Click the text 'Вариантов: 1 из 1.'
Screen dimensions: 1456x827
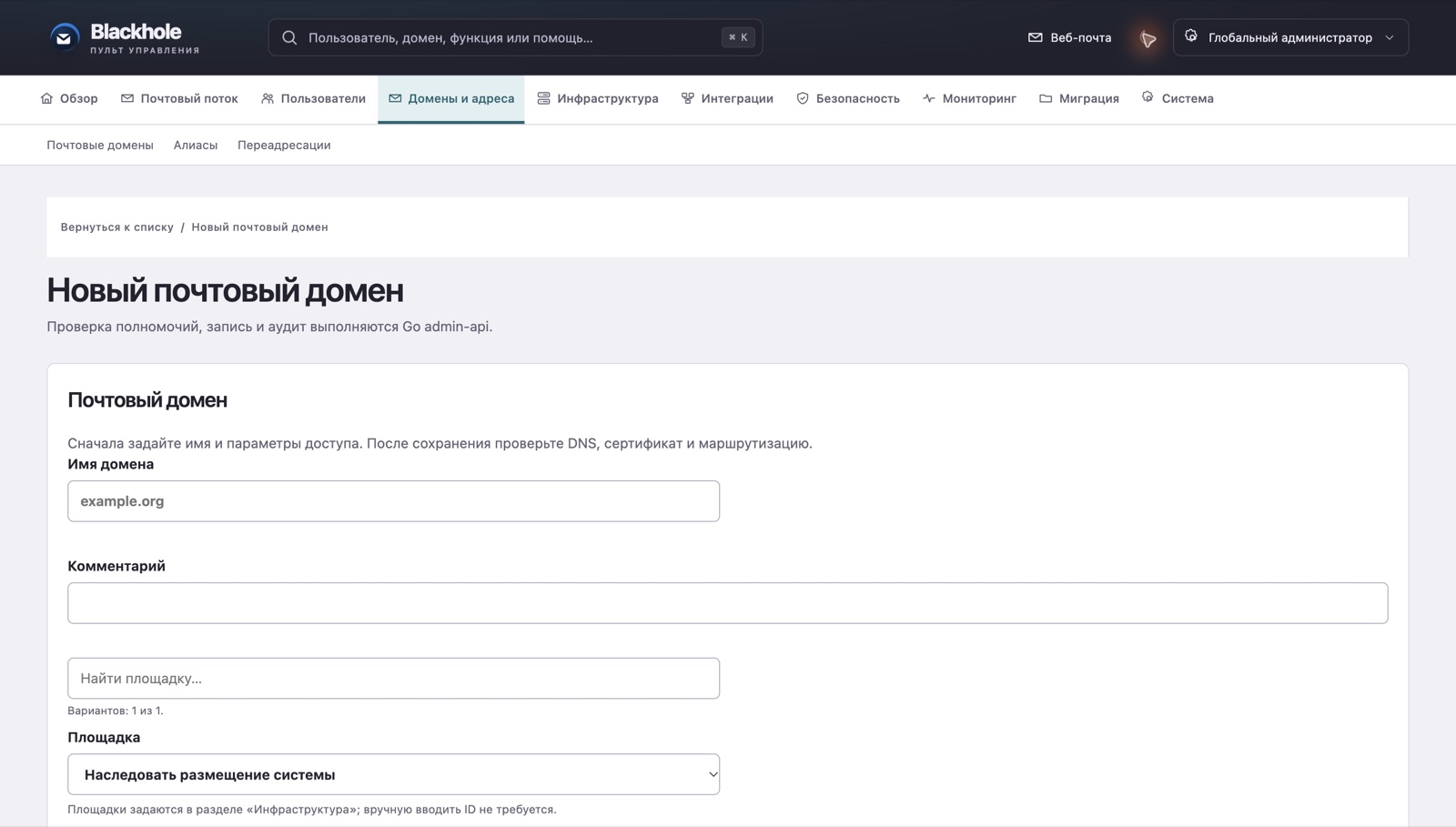click(x=116, y=711)
